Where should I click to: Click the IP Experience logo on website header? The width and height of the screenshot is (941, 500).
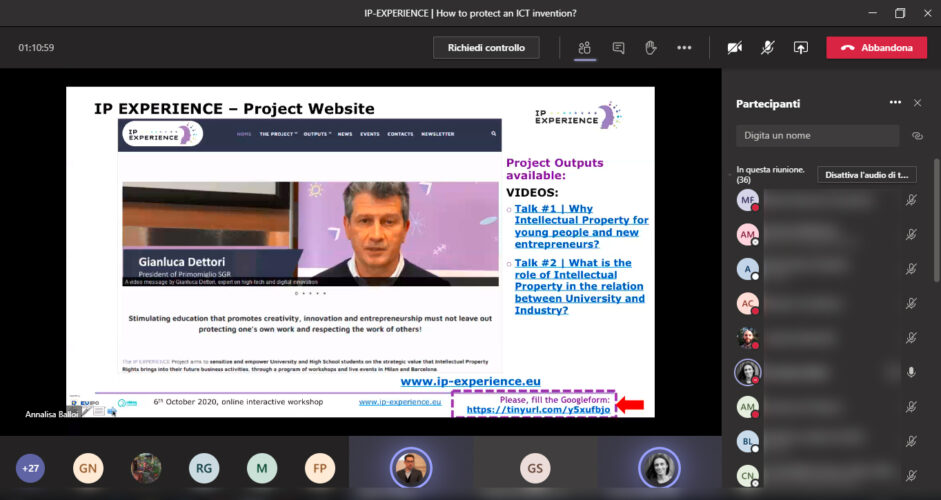click(163, 134)
